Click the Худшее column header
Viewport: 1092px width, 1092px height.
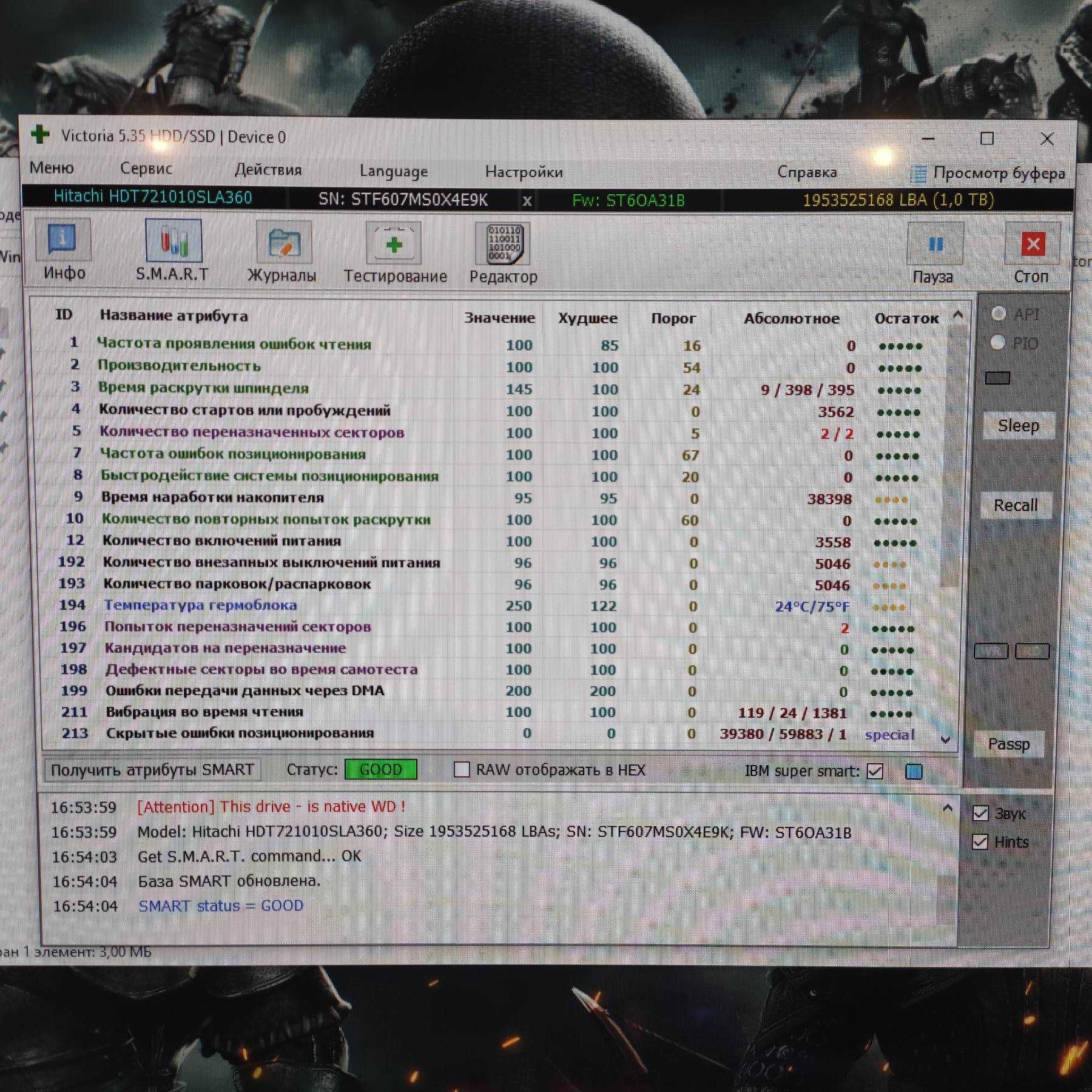(587, 318)
